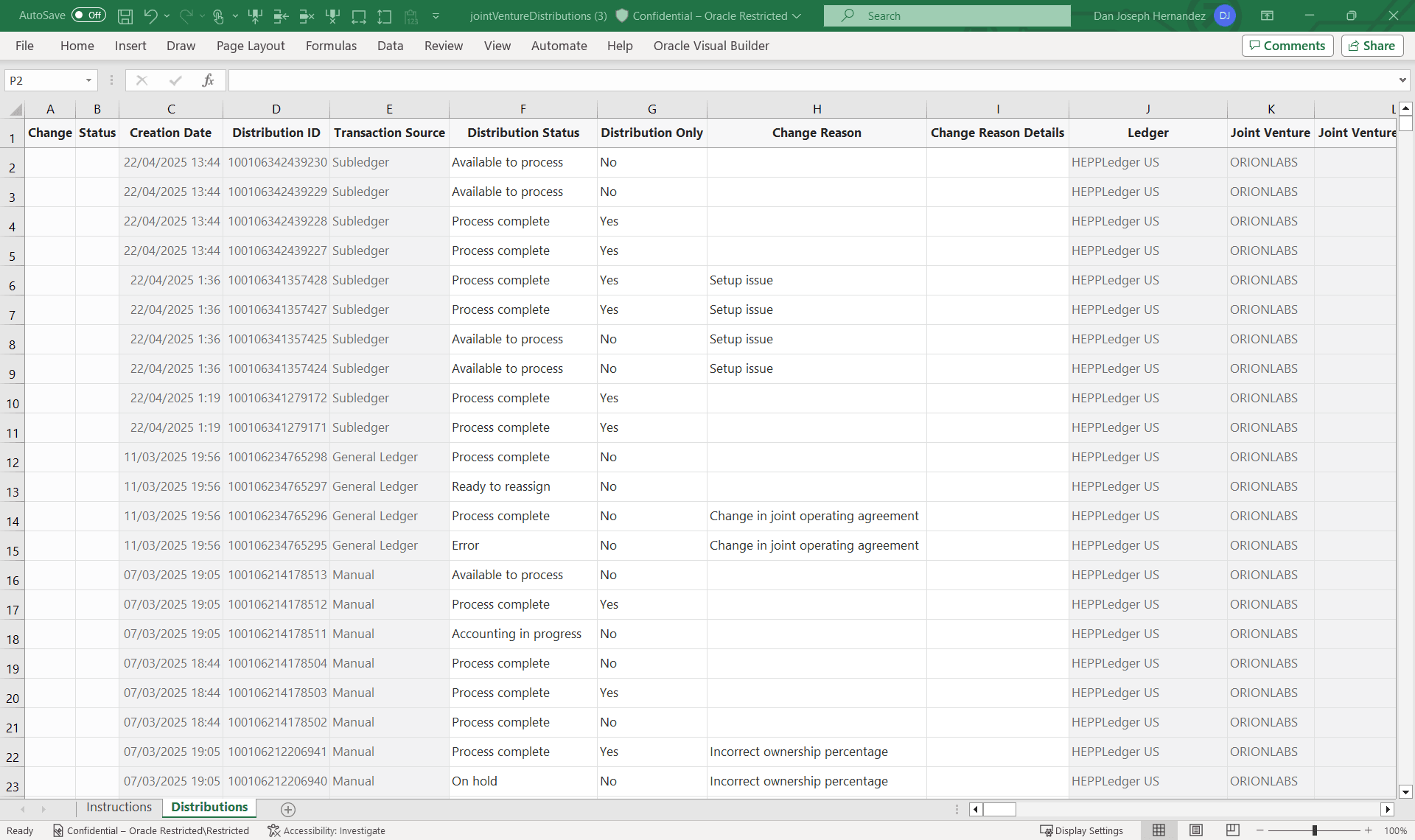Switch to Page Layout view icon
This screenshot has height=840, width=1415.
[x=1196, y=830]
